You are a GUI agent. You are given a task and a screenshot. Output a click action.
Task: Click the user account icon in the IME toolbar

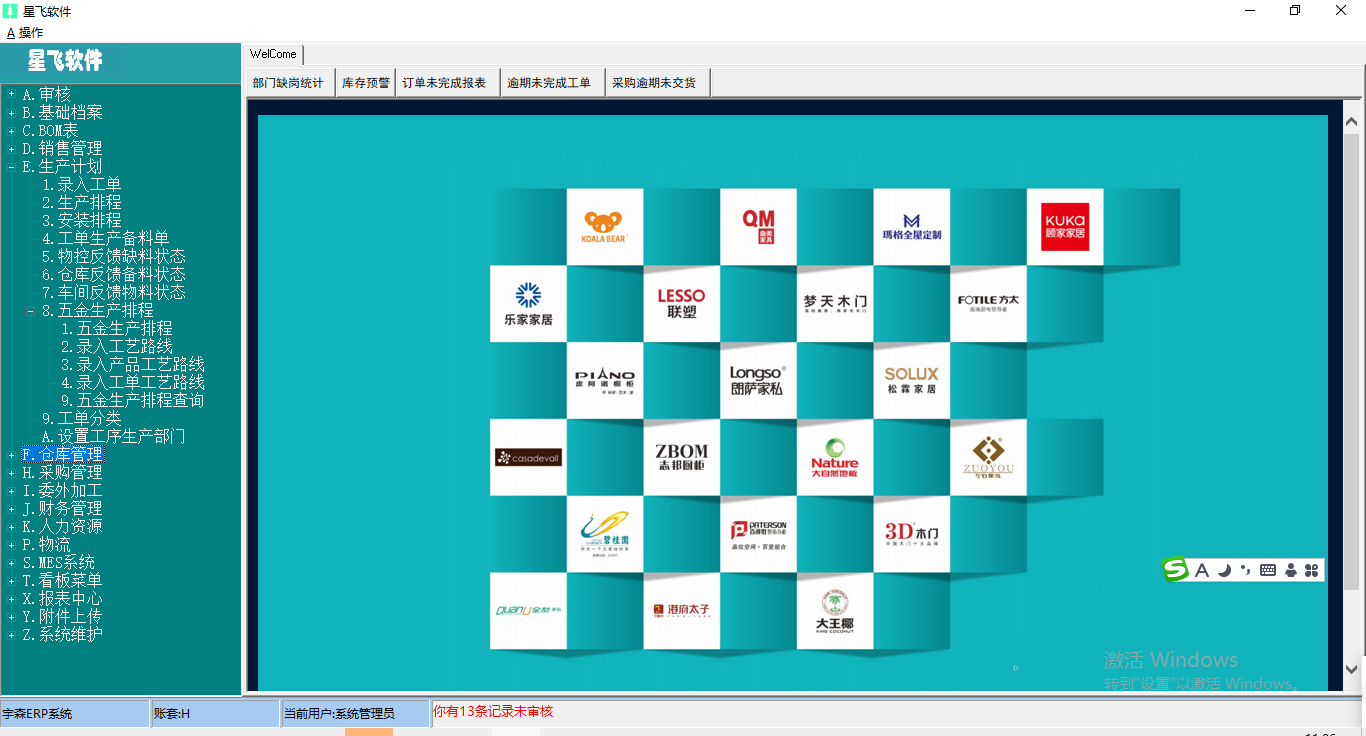coord(1290,570)
